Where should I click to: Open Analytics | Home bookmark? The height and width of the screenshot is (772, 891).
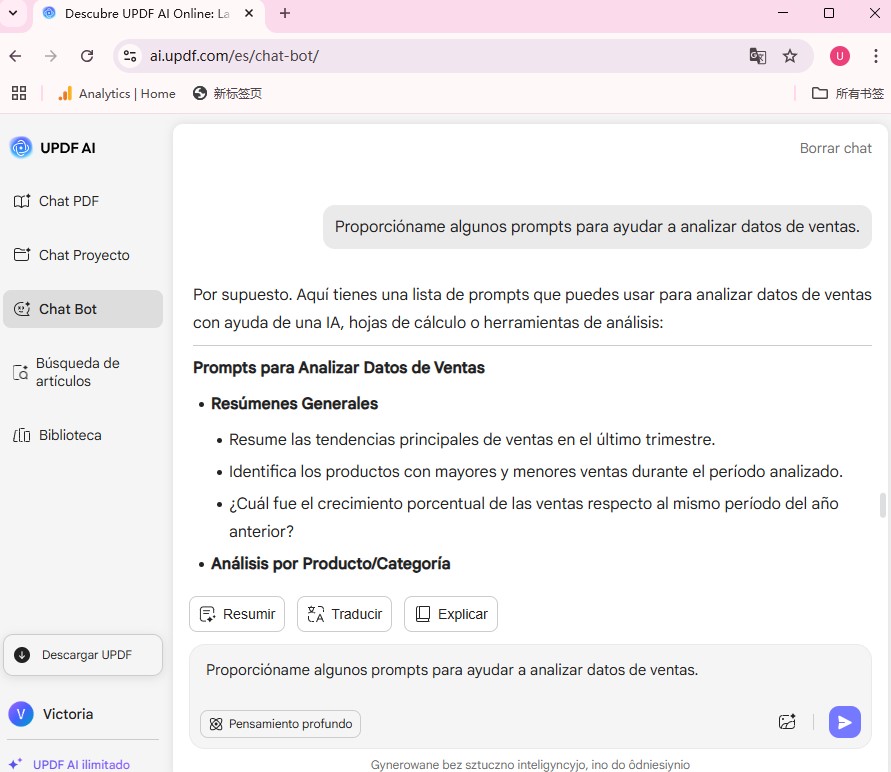point(116,93)
